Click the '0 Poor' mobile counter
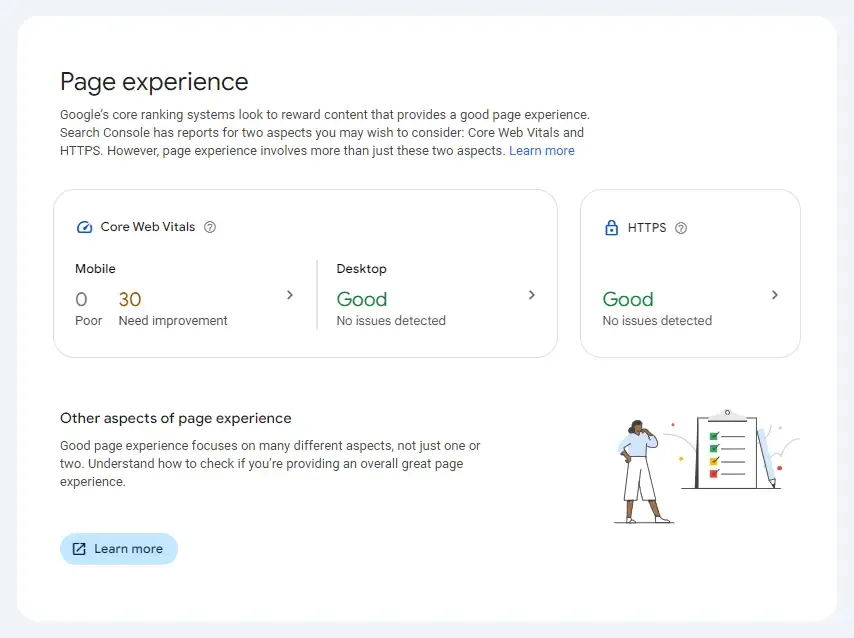This screenshot has width=854, height=638. pos(88,308)
